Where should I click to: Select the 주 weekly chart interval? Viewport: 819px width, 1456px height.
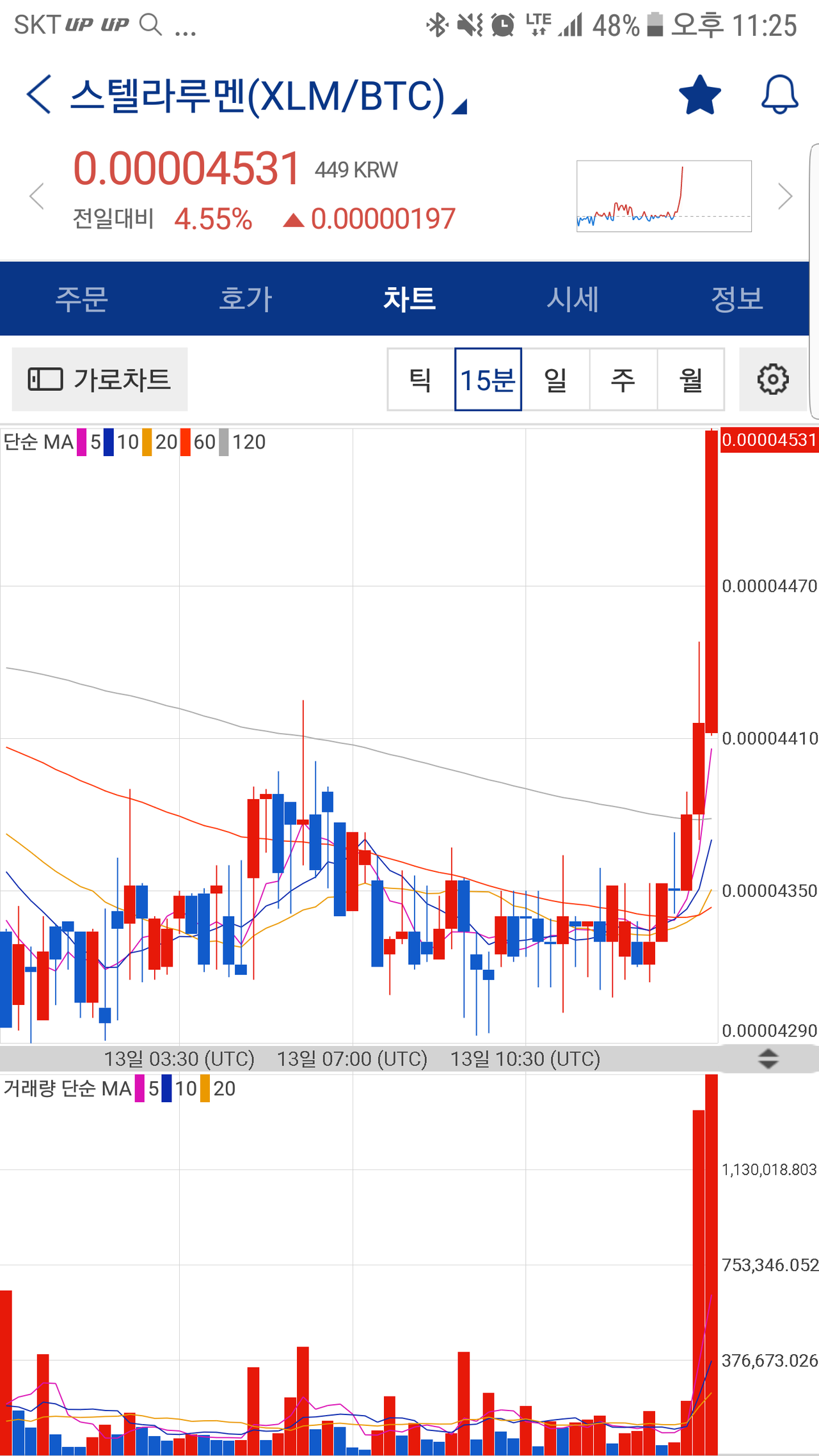[623, 380]
